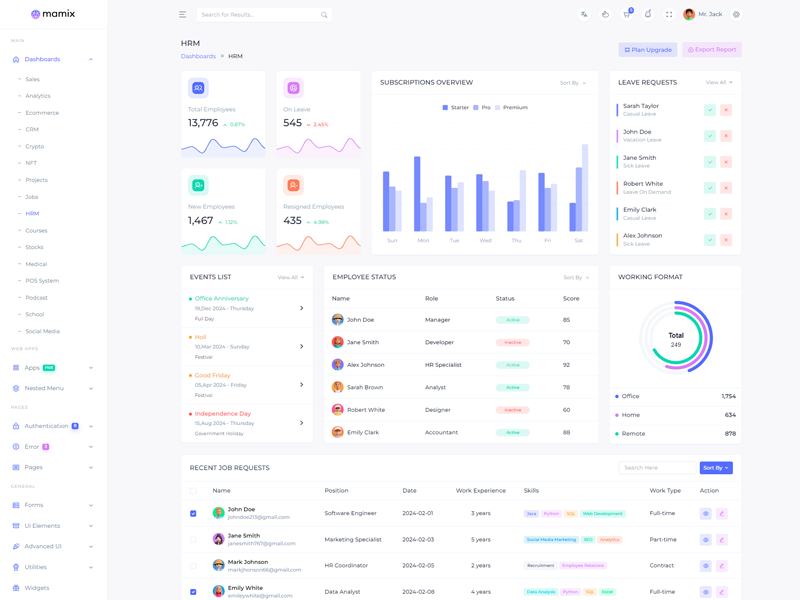Open the language translation icon
Screen dimensions: 800x600
584,15
